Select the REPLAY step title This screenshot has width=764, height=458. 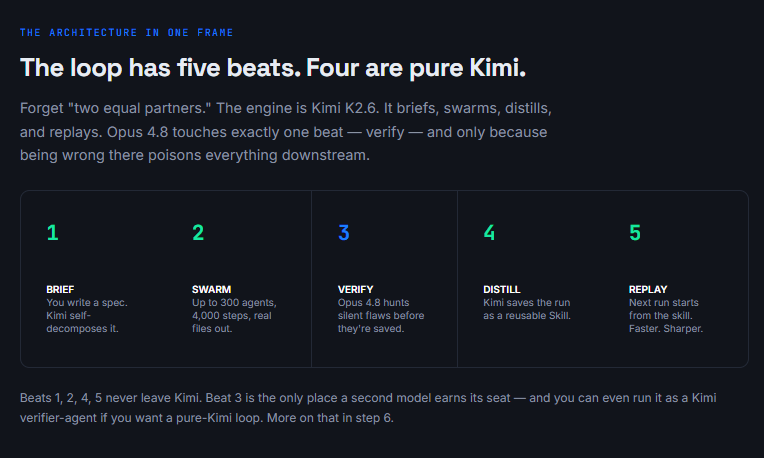648,289
